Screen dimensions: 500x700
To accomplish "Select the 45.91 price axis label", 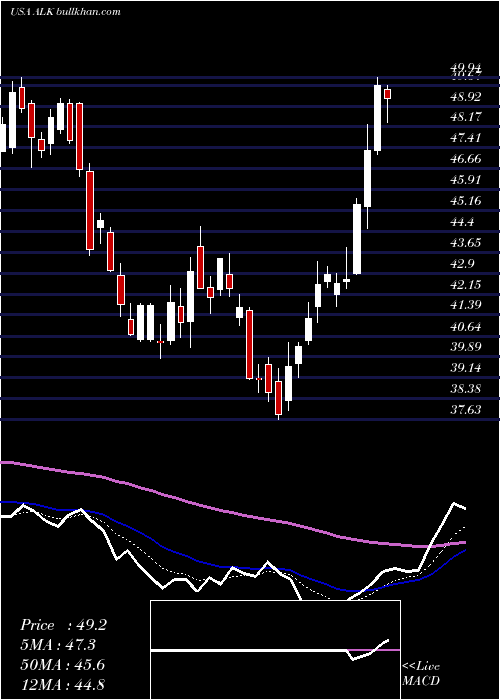I will point(466,180).
